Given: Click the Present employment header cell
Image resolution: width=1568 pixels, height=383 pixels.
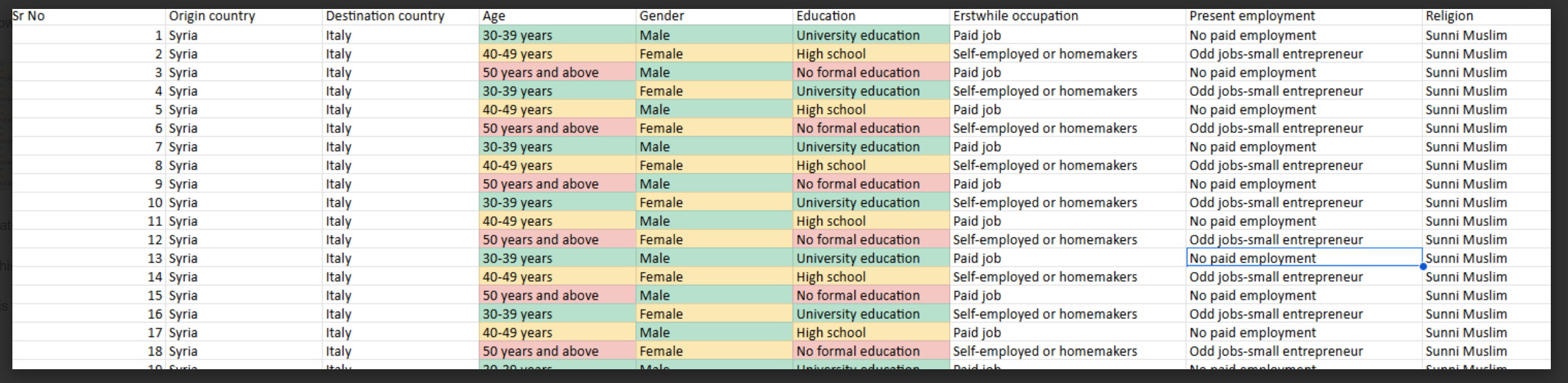Looking at the screenshot, I should point(1304,17).
